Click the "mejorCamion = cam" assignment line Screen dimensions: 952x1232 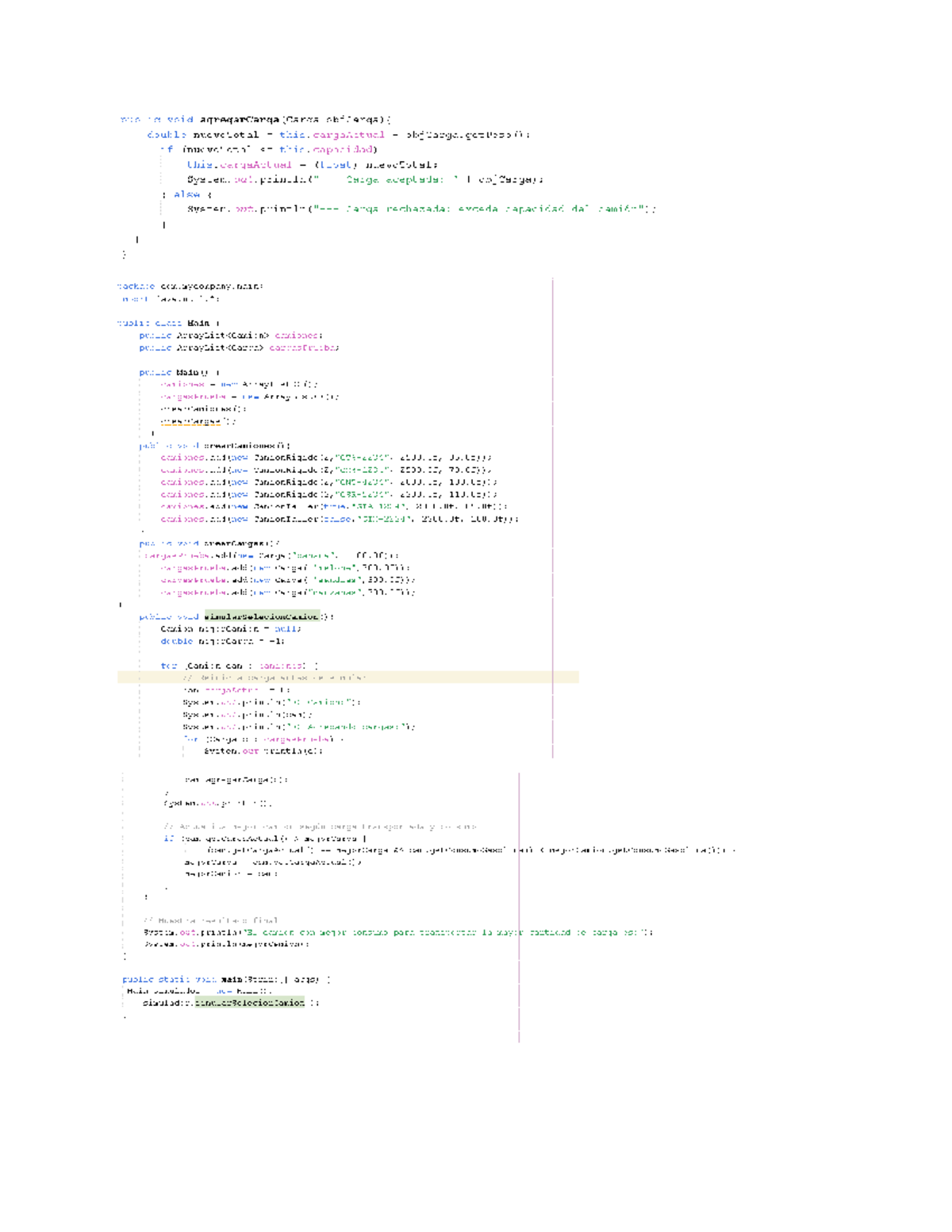point(231,874)
